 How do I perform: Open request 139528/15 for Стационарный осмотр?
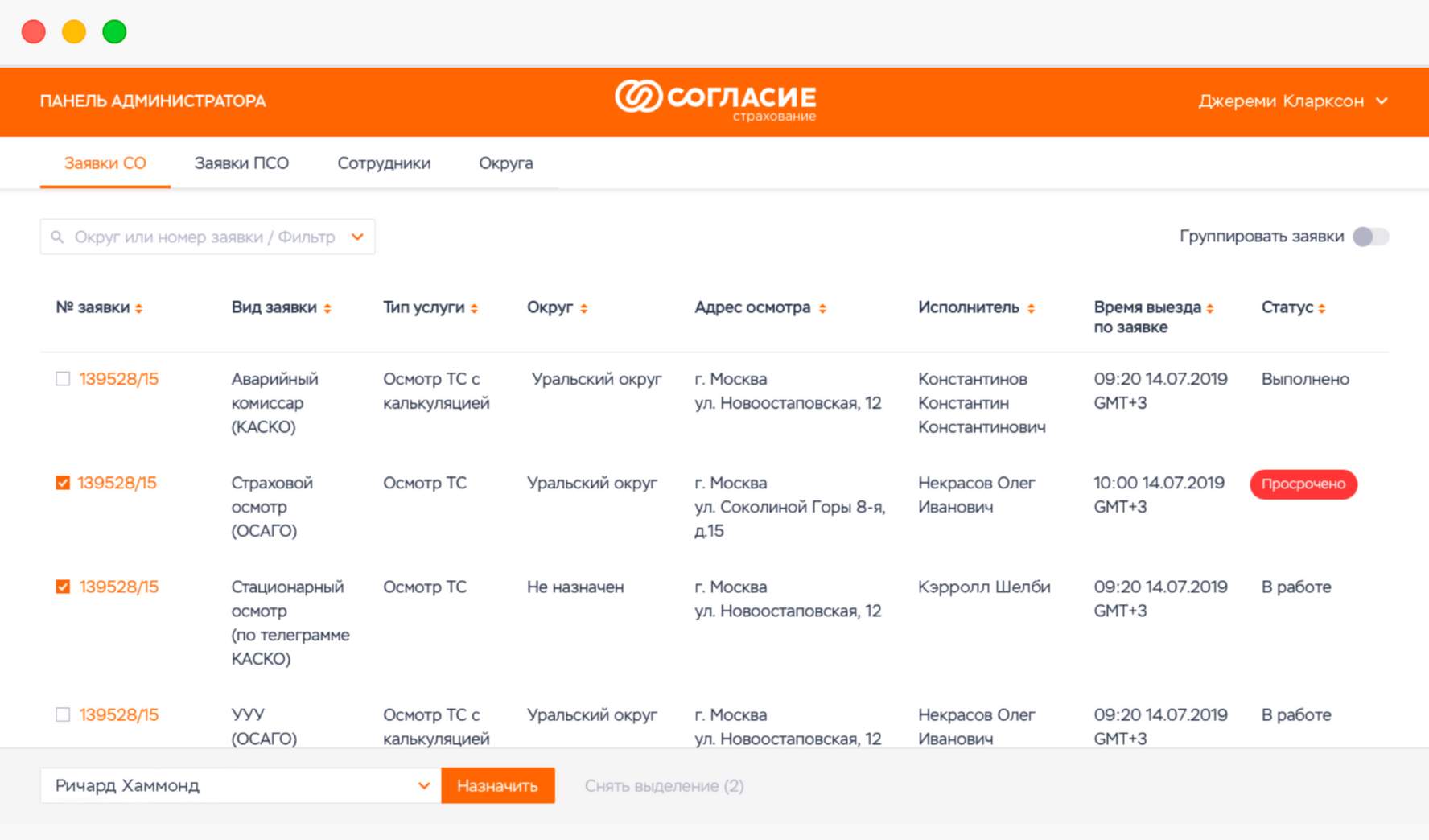point(118,587)
